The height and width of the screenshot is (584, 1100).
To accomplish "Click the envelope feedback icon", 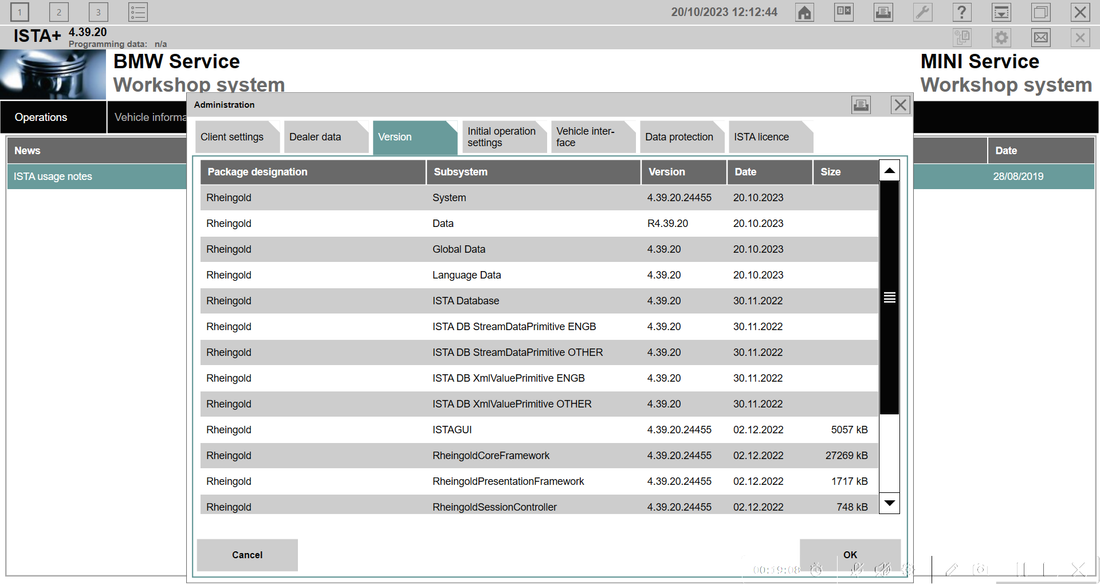I will 1041,38.
